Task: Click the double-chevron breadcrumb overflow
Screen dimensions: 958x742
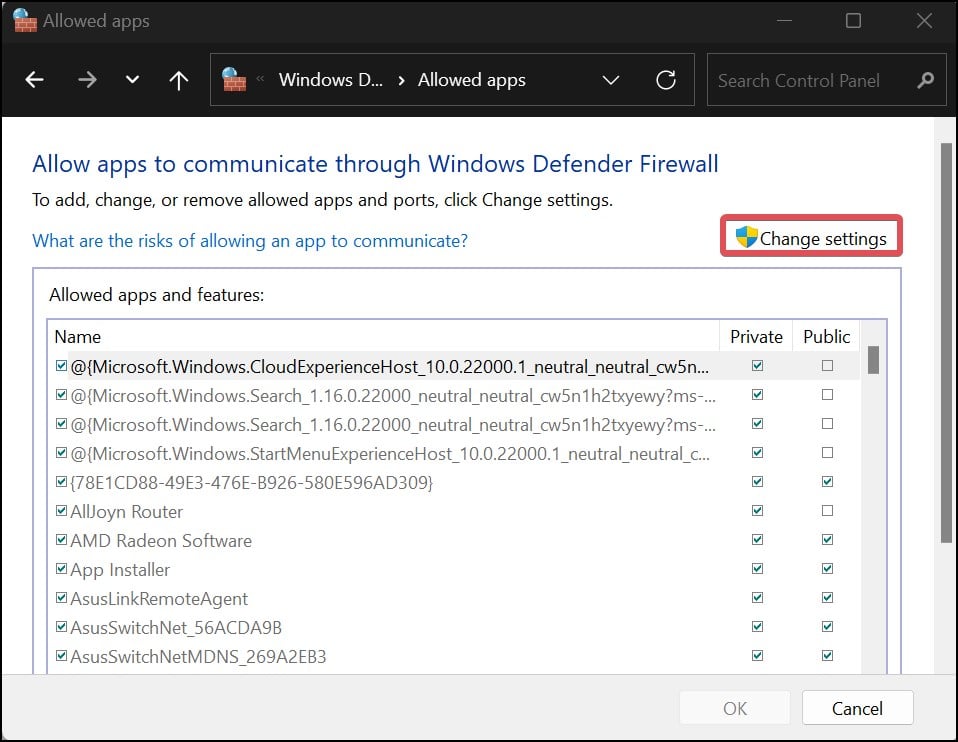Action: click(260, 78)
